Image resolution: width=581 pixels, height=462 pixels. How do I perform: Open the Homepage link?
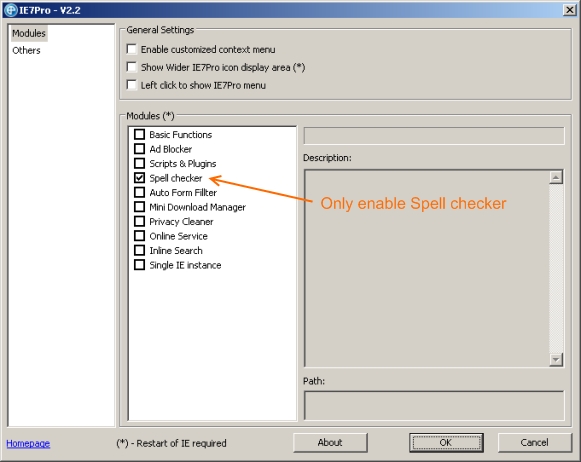28,443
